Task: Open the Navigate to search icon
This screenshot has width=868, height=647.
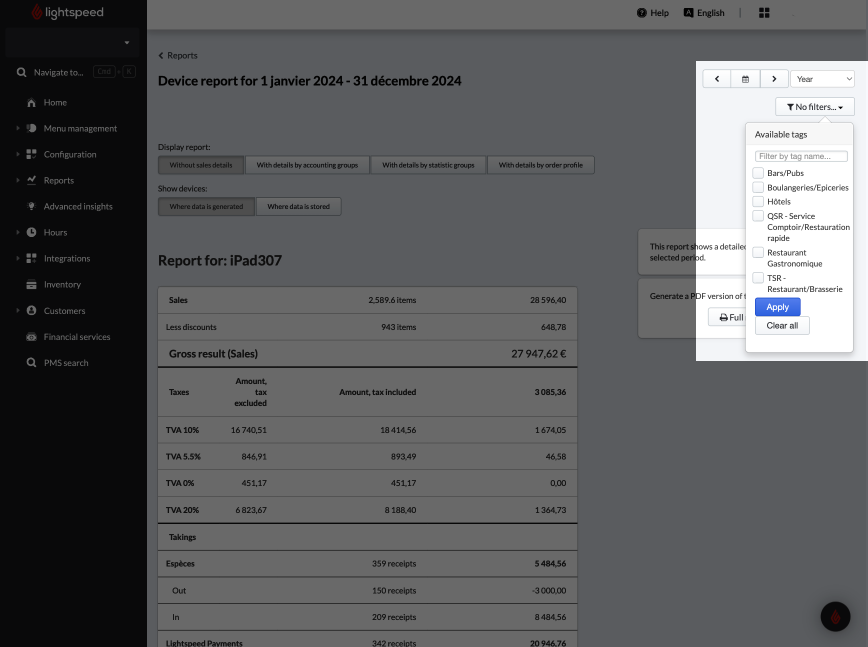Action: point(22,73)
